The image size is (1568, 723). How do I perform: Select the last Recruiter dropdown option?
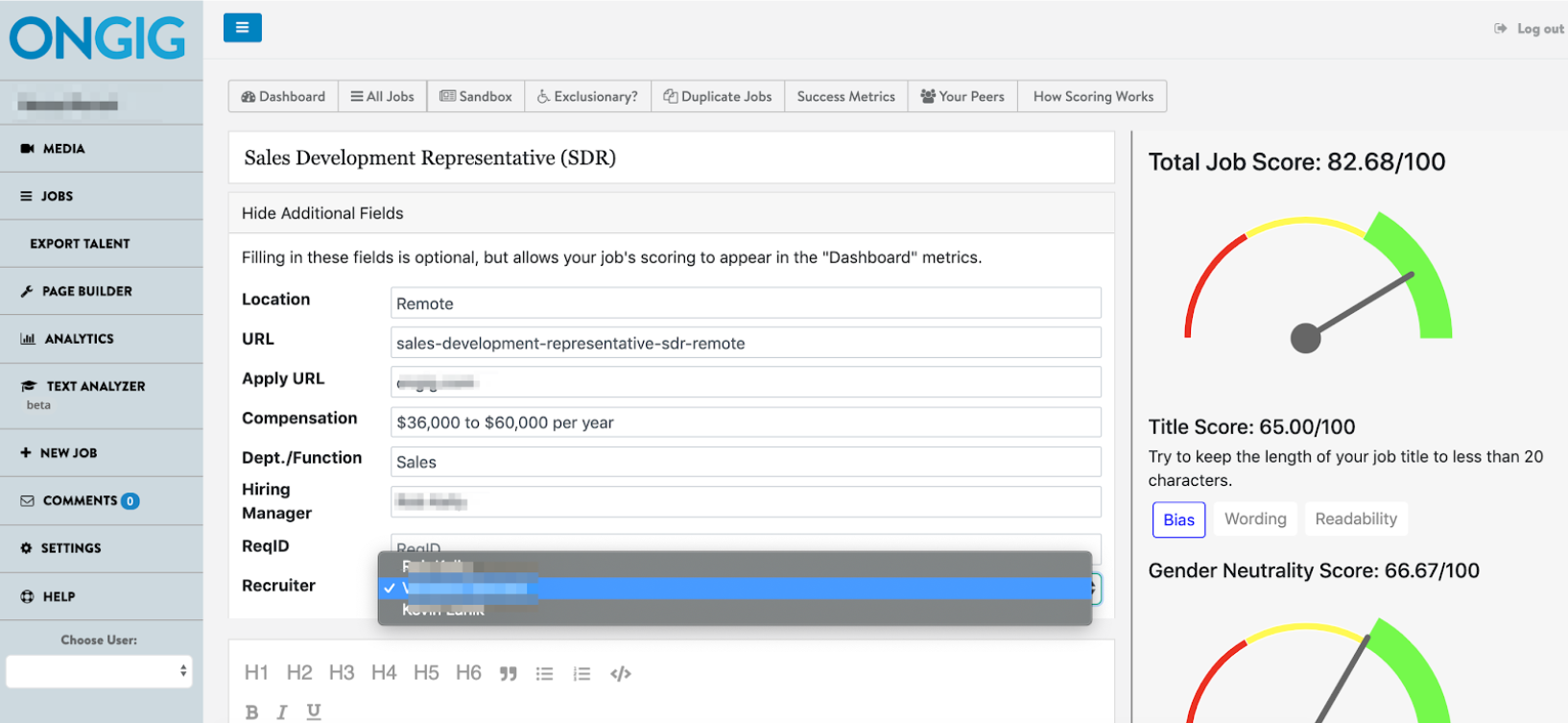coord(735,610)
